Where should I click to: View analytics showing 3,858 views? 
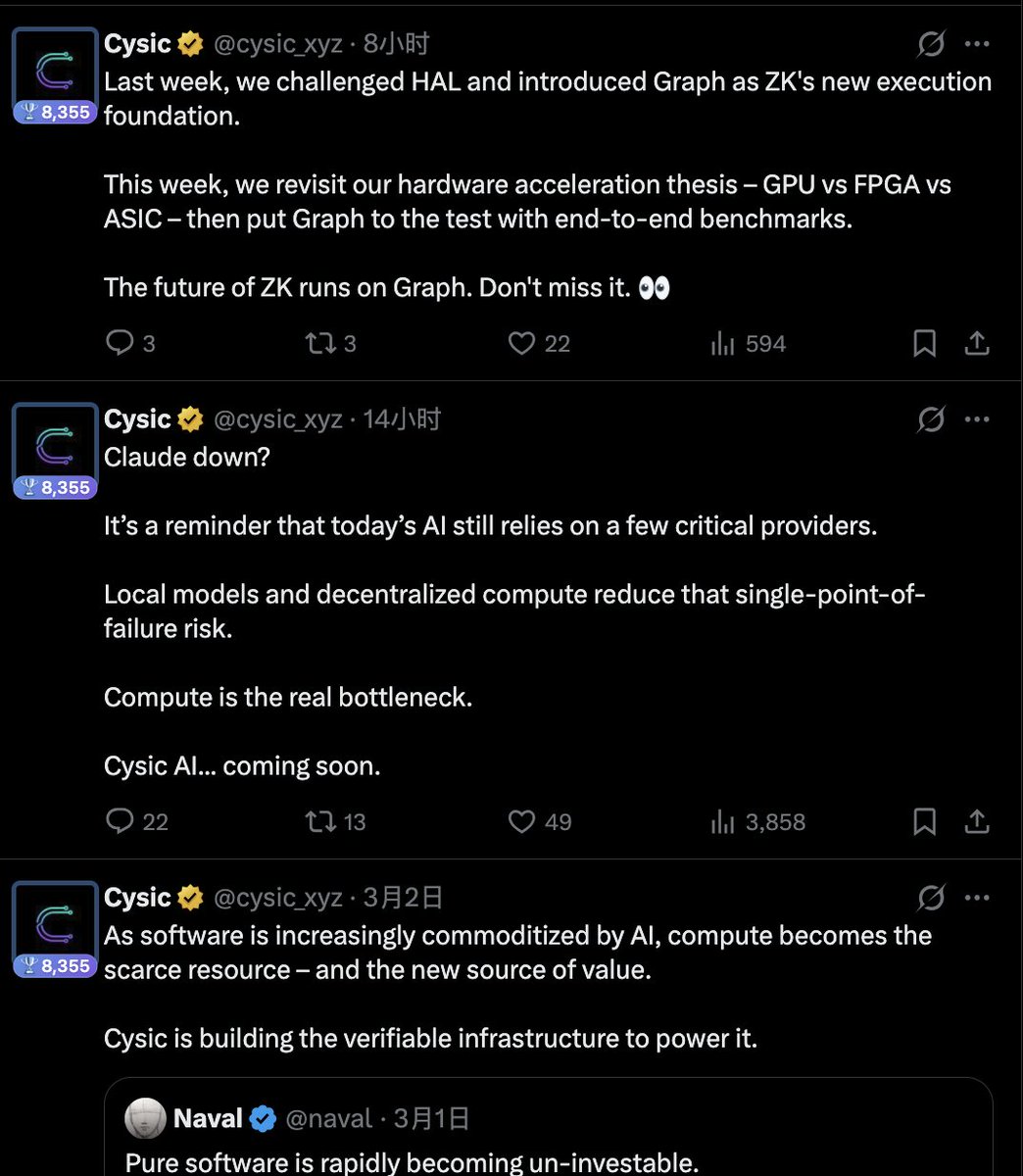pyautogui.click(x=723, y=821)
